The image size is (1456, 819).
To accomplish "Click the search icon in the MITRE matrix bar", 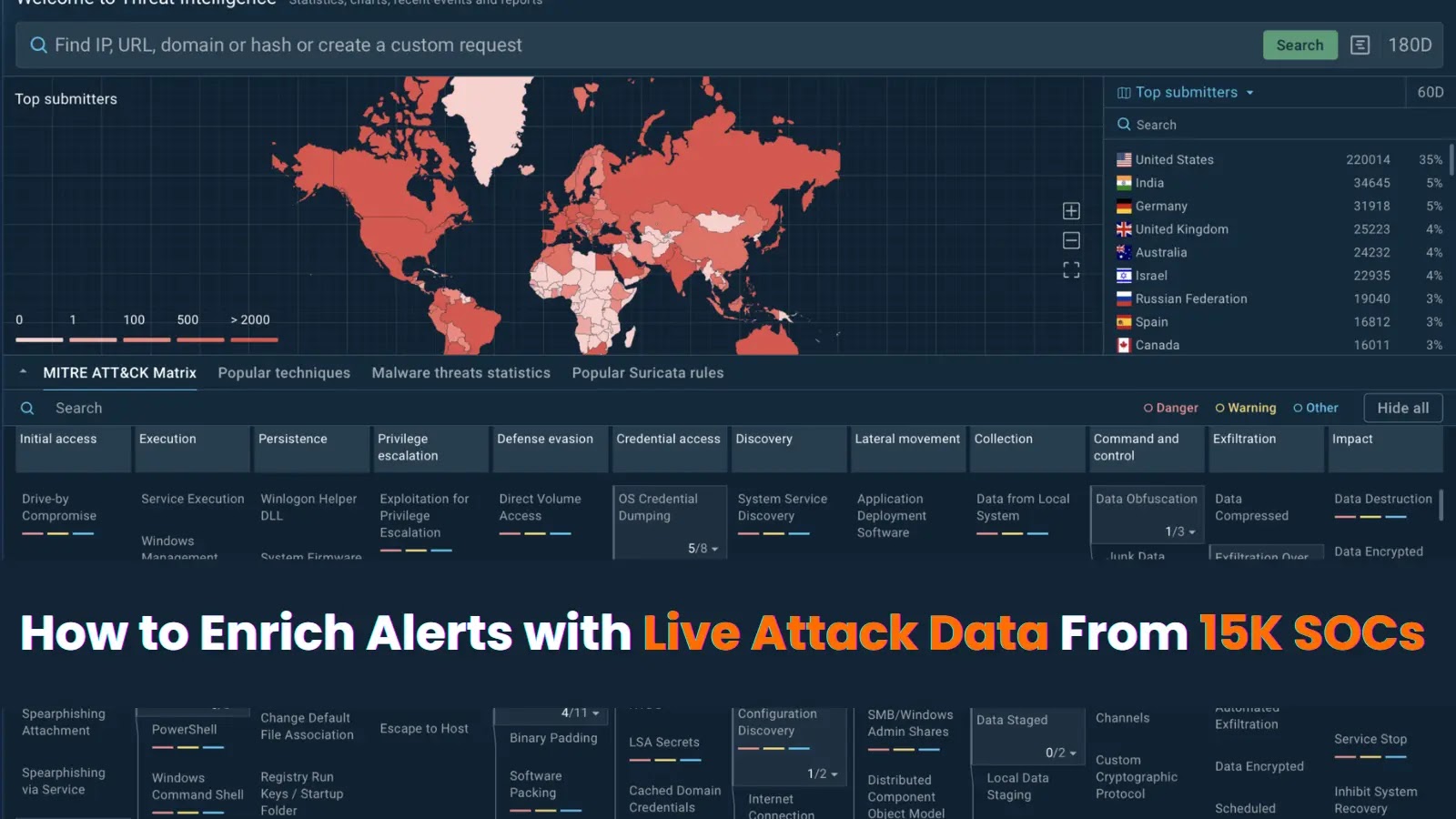I will (x=27, y=408).
